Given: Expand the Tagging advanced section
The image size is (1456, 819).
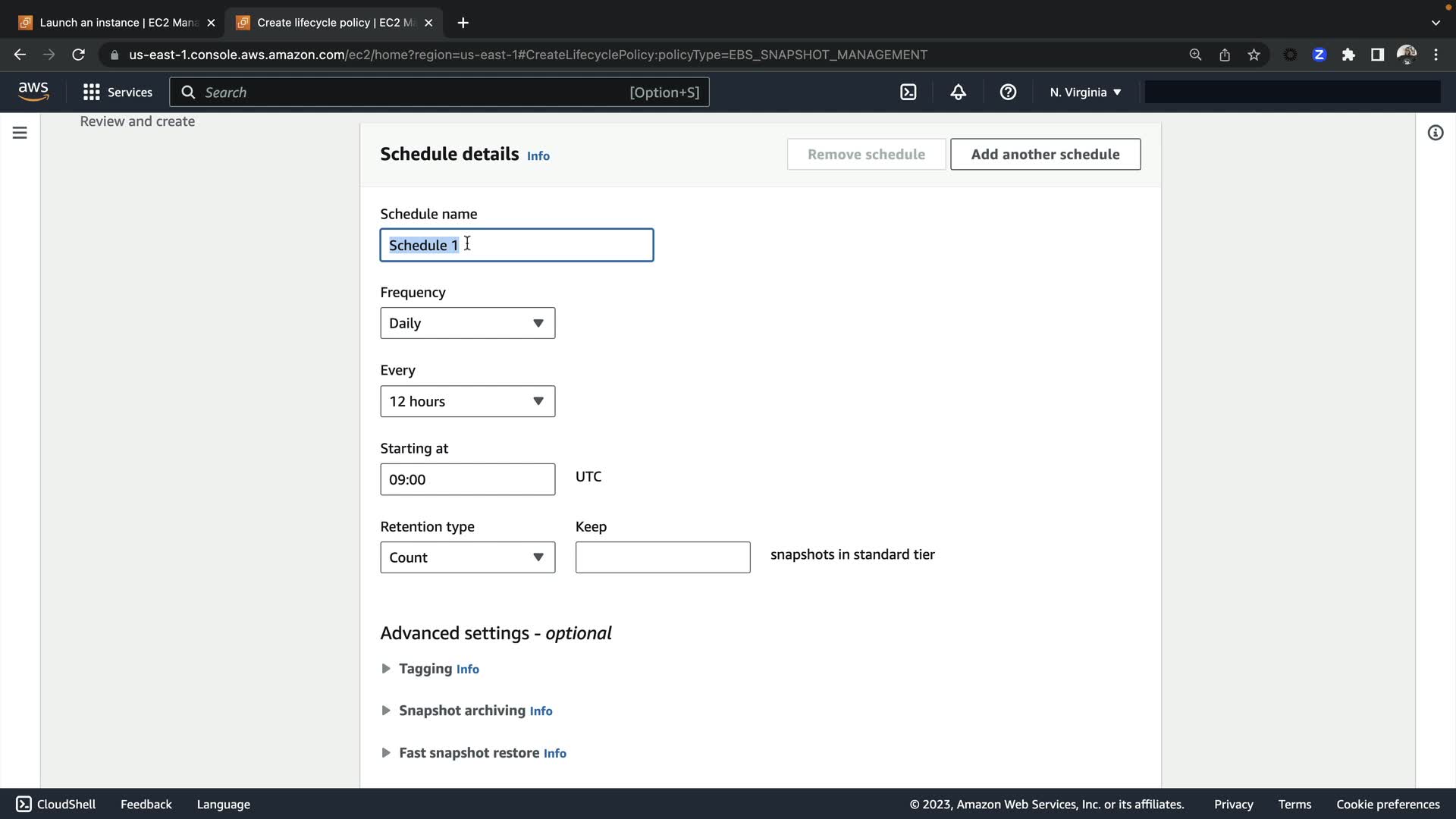Looking at the screenshot, I should pos(425,668).
